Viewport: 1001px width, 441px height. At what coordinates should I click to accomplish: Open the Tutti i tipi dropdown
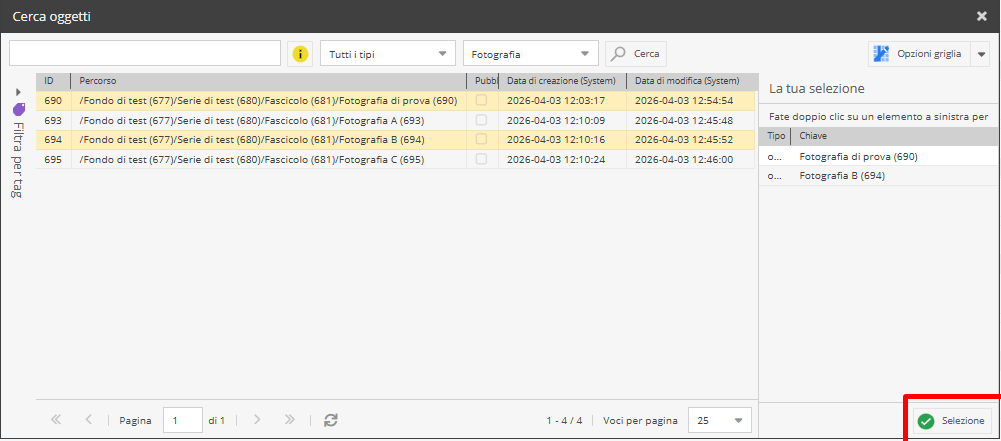coord(387,53)
